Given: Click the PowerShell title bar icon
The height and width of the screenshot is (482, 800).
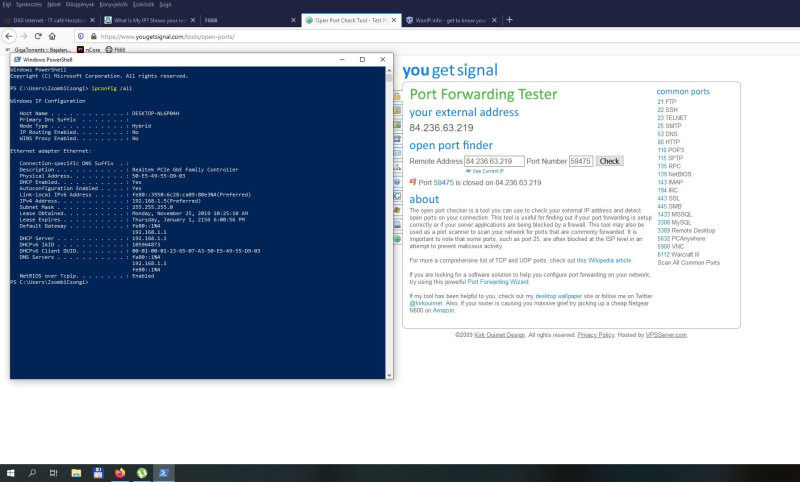Looking at the screenshot, I should point(17,59).
